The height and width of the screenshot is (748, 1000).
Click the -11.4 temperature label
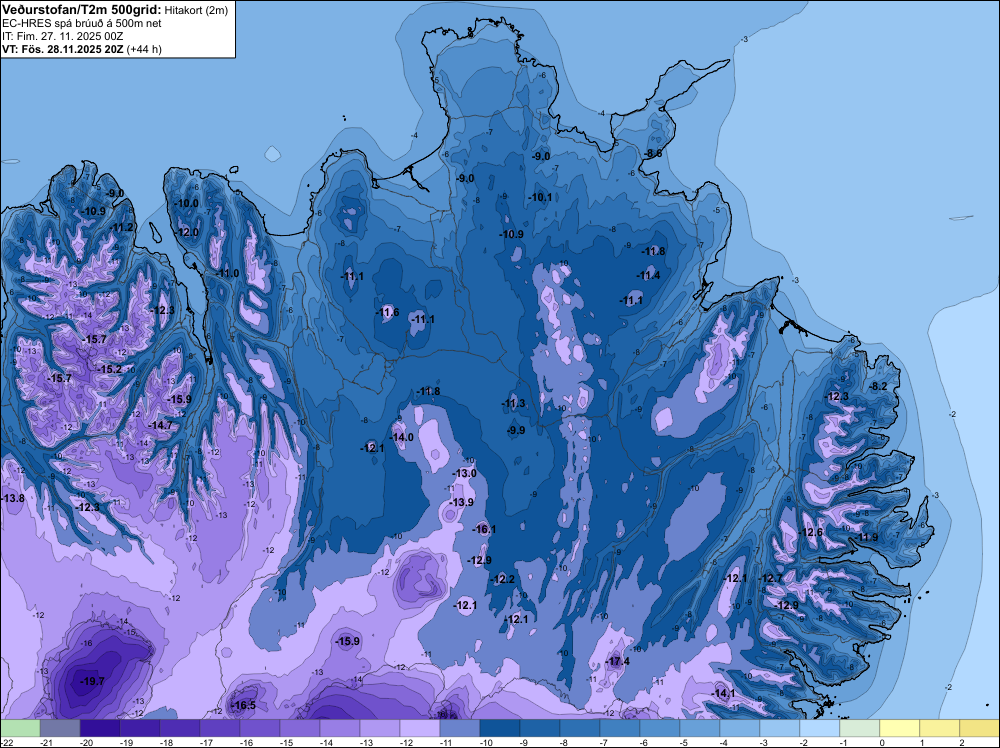649,275
